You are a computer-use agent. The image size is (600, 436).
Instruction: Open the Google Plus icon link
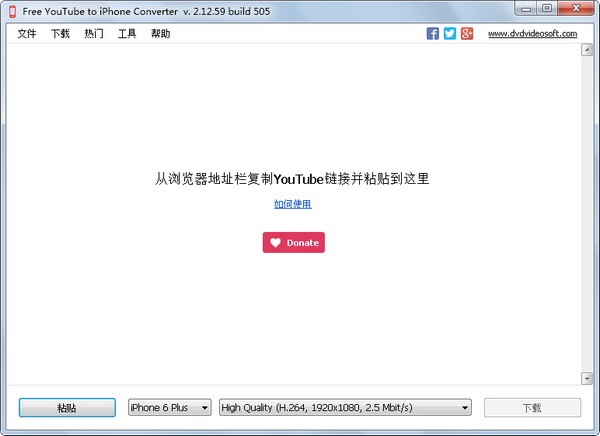(x=467, y=34)
